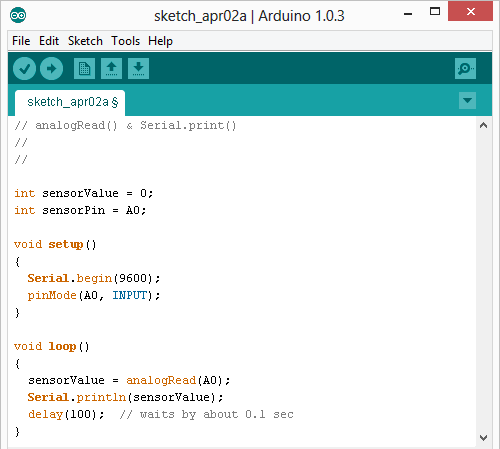Click the Arduino logo in title bar
The height and width of the screenshot is (449, 500).
point(18,15)
